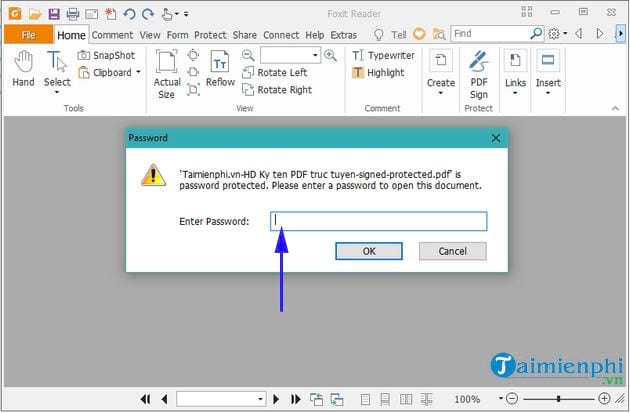
Task: Open the search settings gear dropdown
Action: [557, 34]
